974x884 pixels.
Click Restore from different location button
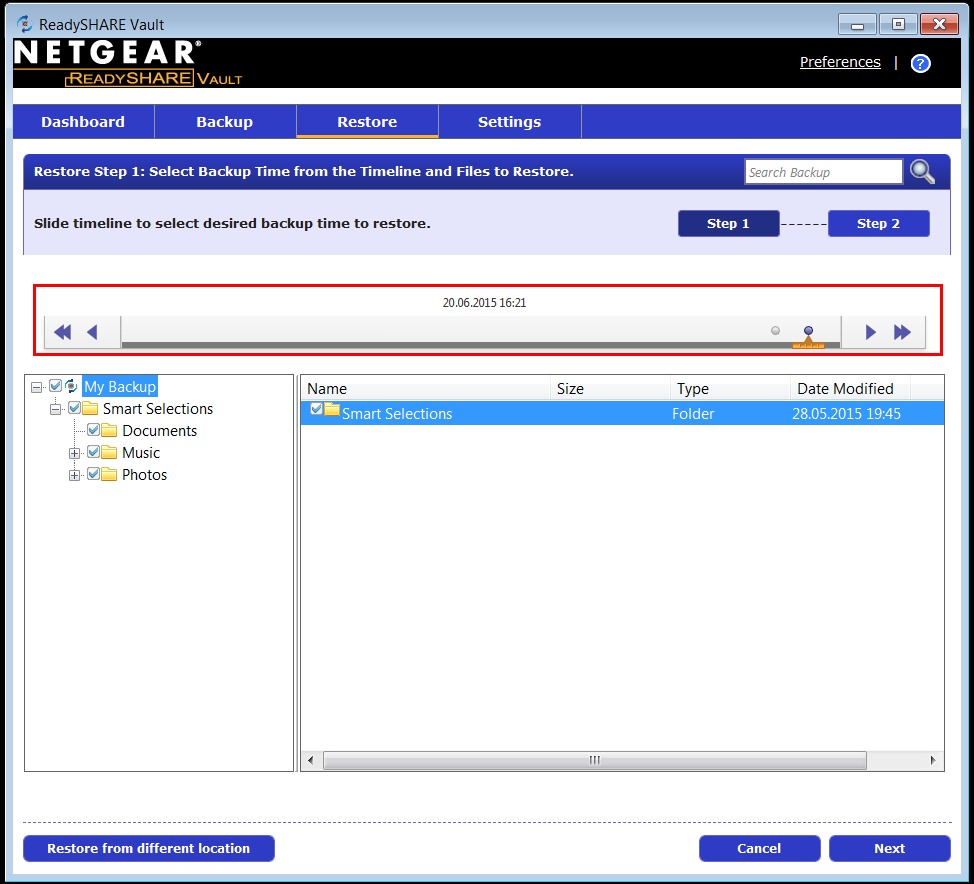[148, 849]
